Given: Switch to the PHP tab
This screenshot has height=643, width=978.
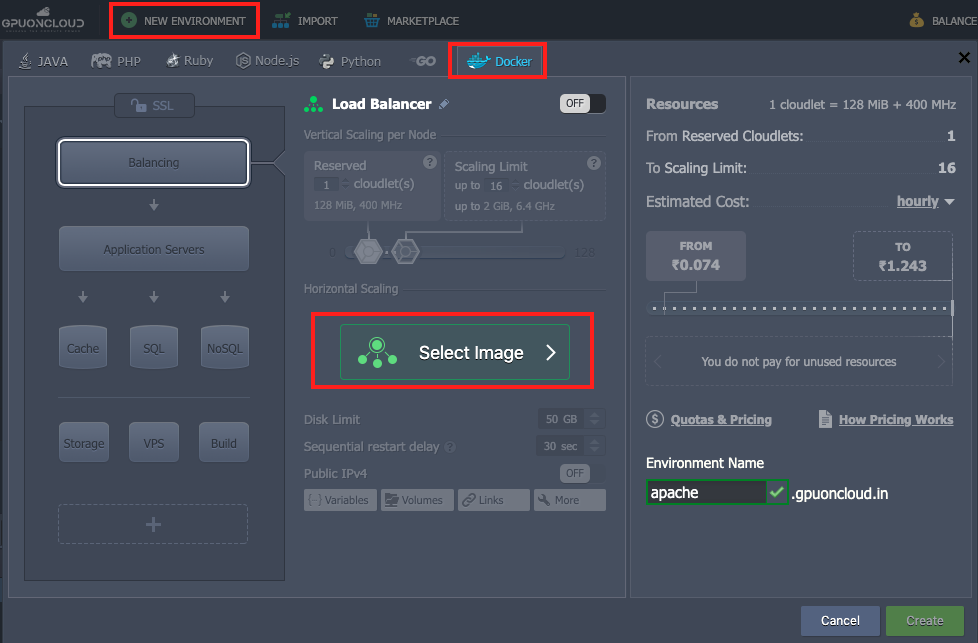Looking at the screenshot, I should 116,61.
